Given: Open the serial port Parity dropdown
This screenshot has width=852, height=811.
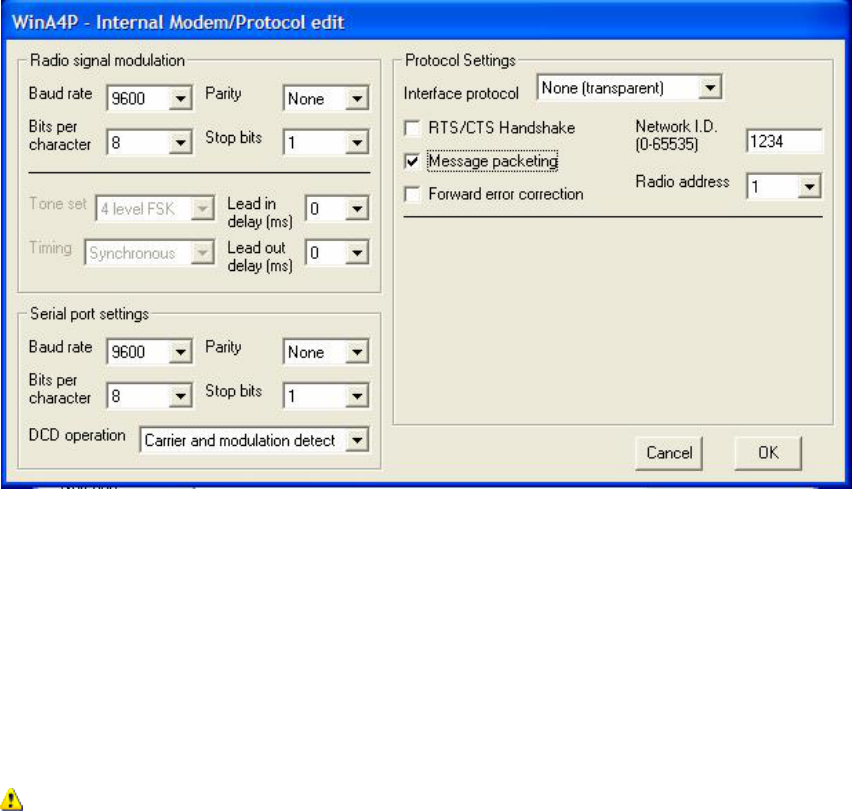Looking at the screenshot, I should [x=325, y=351].
